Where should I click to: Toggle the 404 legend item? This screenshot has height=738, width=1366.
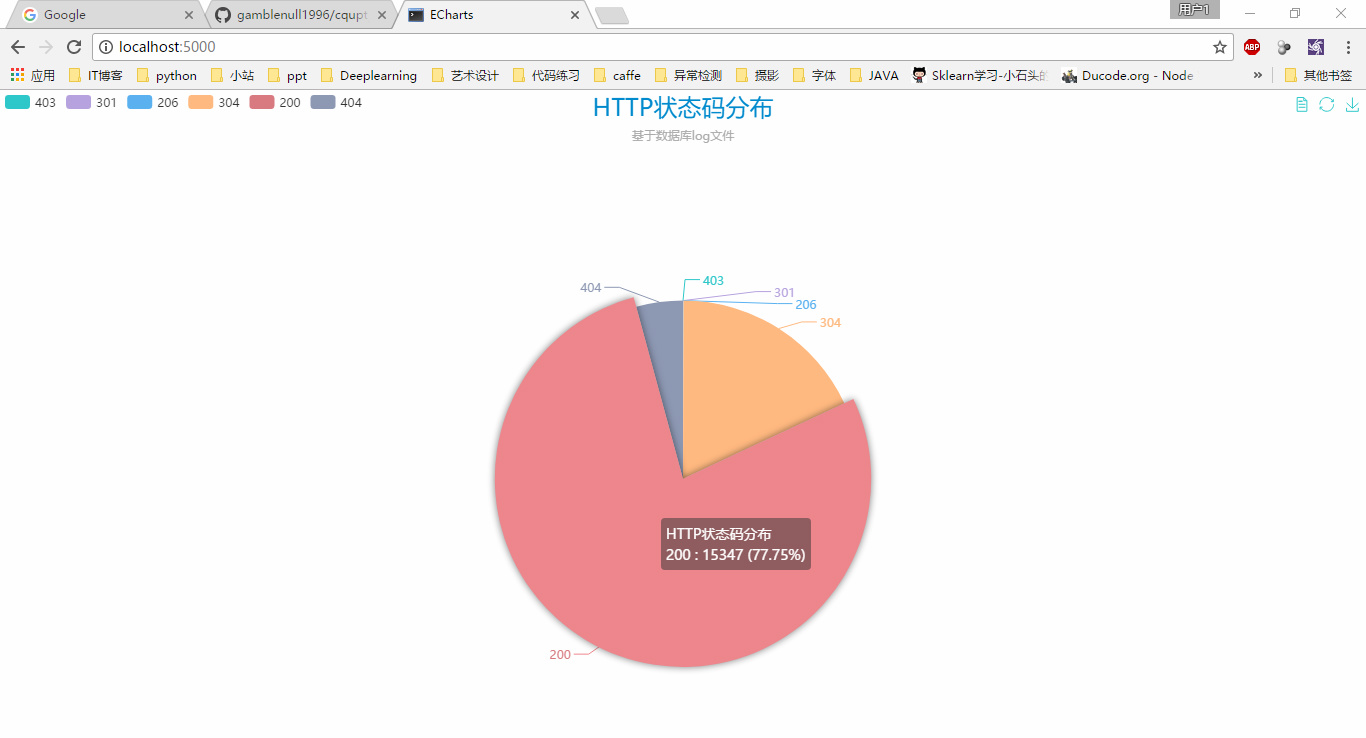336,102
